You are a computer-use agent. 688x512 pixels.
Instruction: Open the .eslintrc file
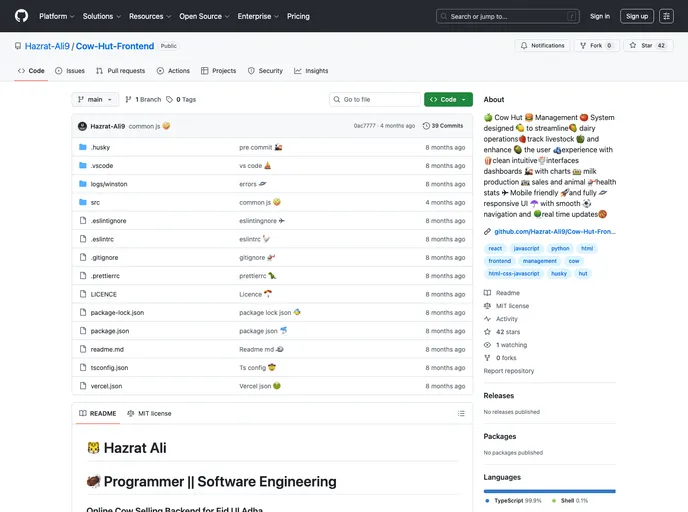[102, 240]
